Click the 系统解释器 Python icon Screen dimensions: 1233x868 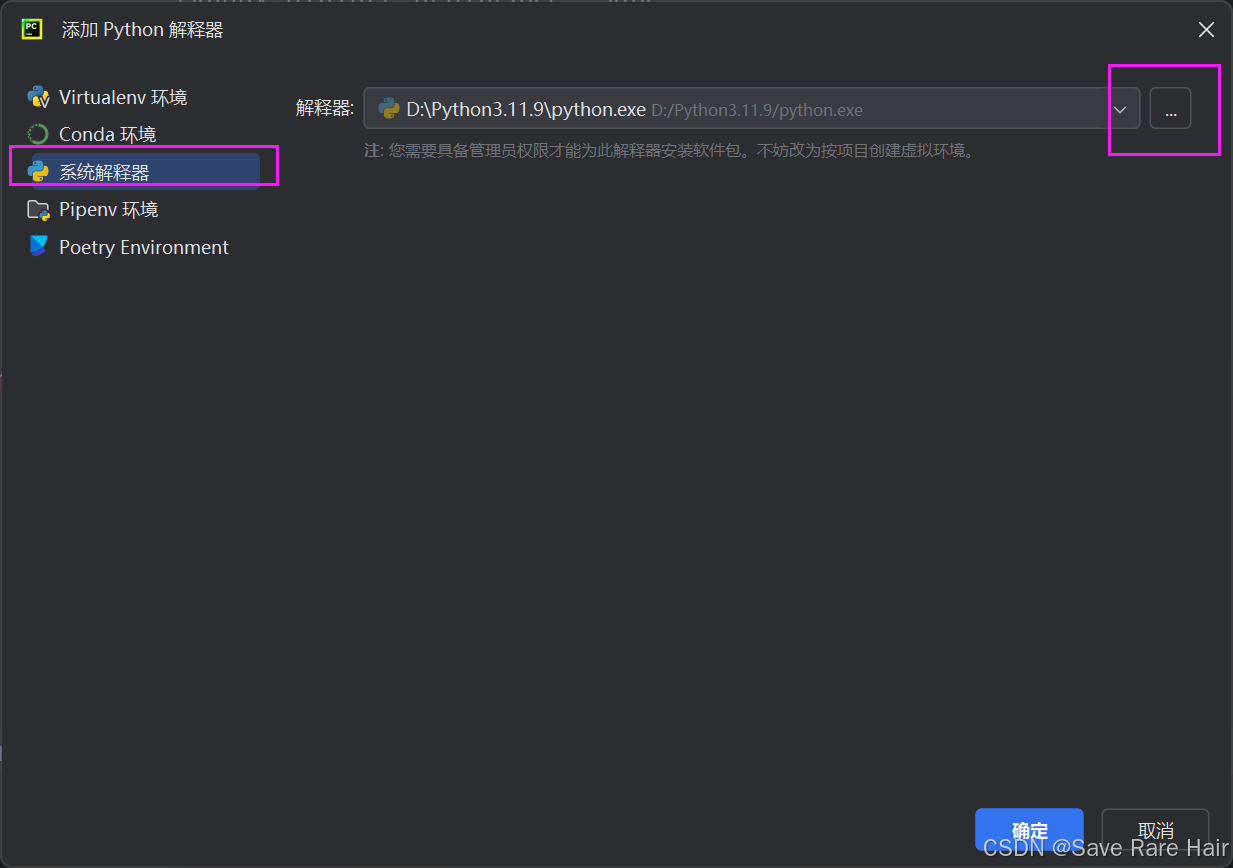(38, 170)
